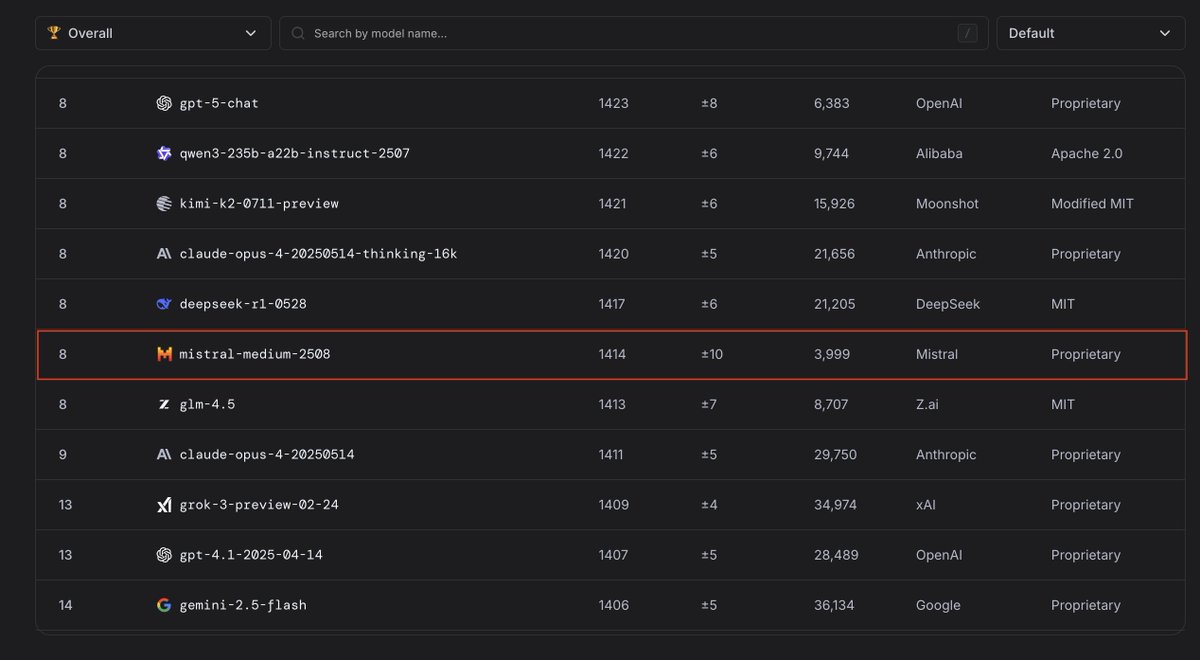Viewport: 1200px width, 660px height.
Task: Open the gpt-5-chat model link
Action: pyautogui.click(x=219, y=103)
